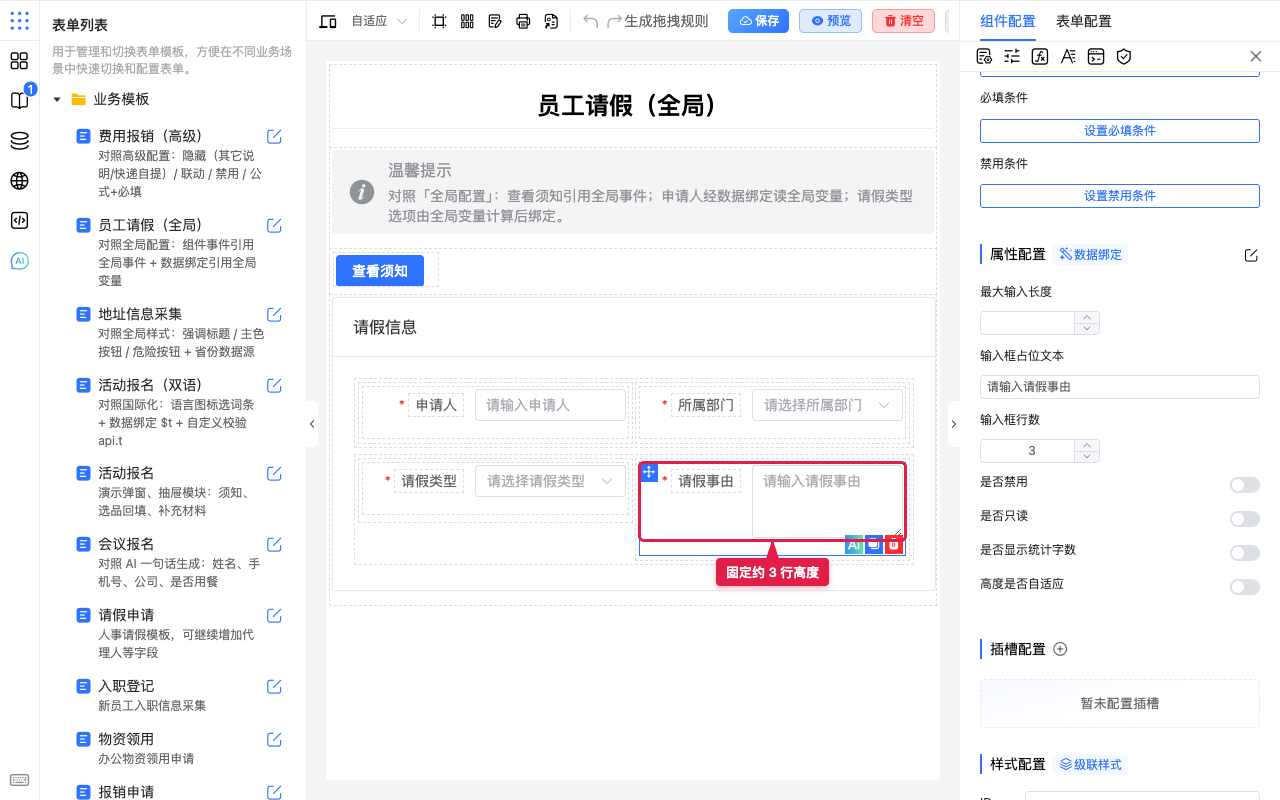The width and height of the screenshot is (1280, 800).
Task: Switch to the 组件配置 tab
Action: click(1008, 21)
